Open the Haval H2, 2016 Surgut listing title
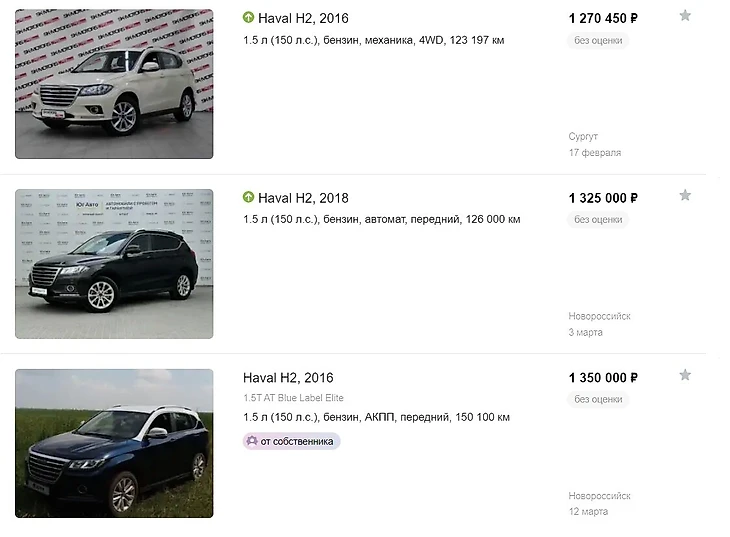The image size is (730, 537). point(303,18)
